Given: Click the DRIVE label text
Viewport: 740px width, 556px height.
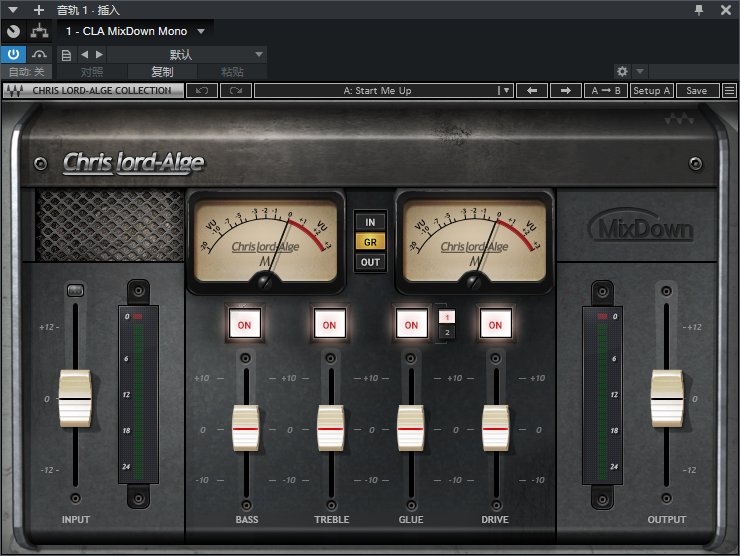Looking at the screenshot, I should click(495, 520).
